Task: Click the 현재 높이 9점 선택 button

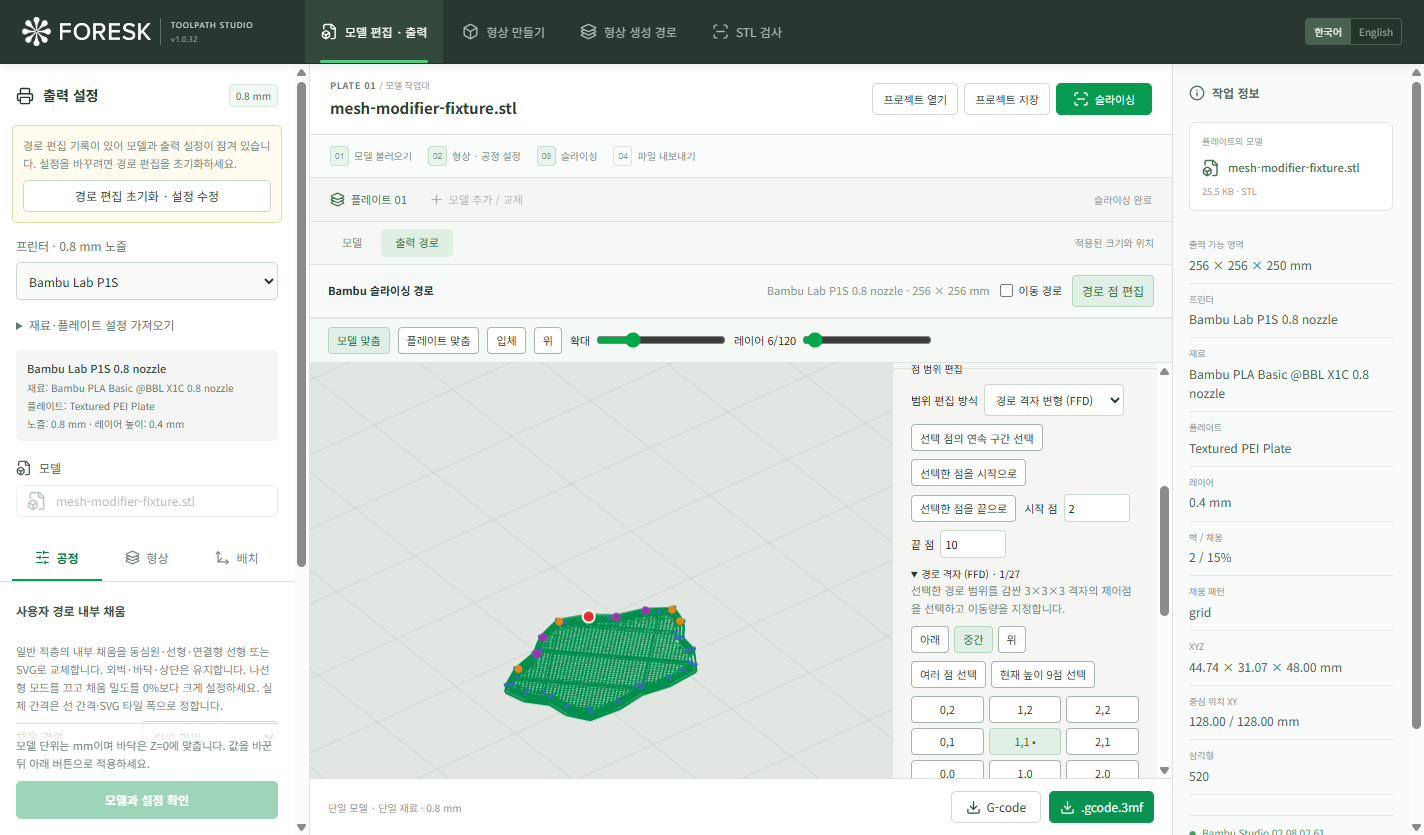Action: tap(1043, 674)
